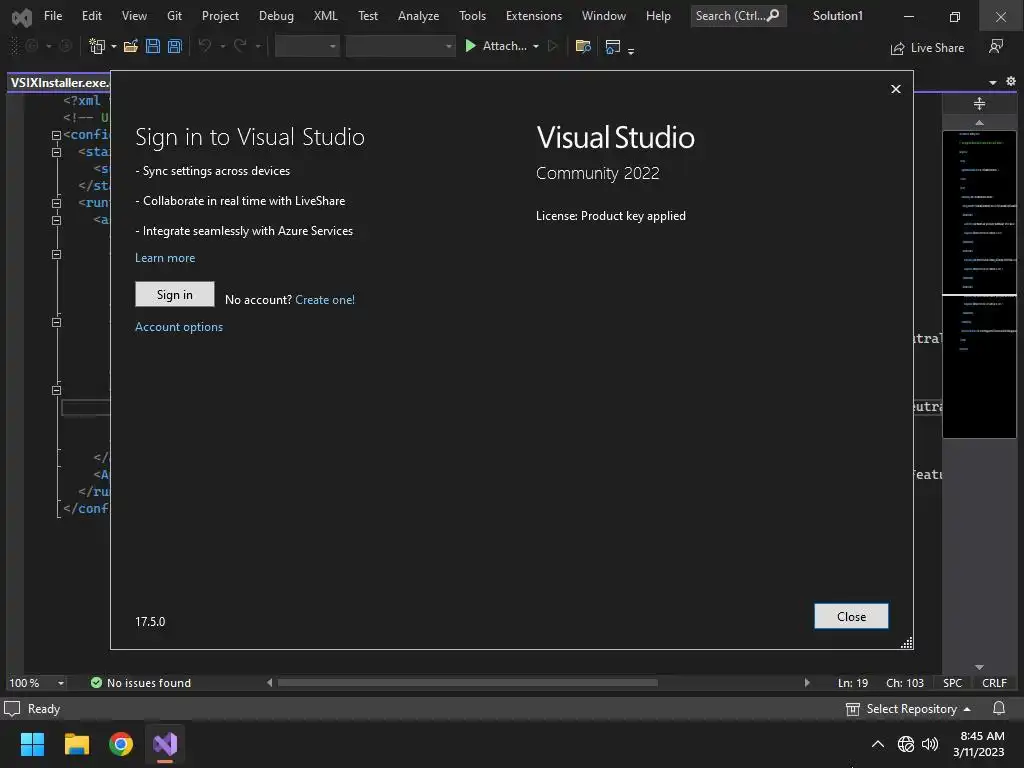Click the Redo arrow icon
This screenshot has height=768, width=1024.
(240, 46)
